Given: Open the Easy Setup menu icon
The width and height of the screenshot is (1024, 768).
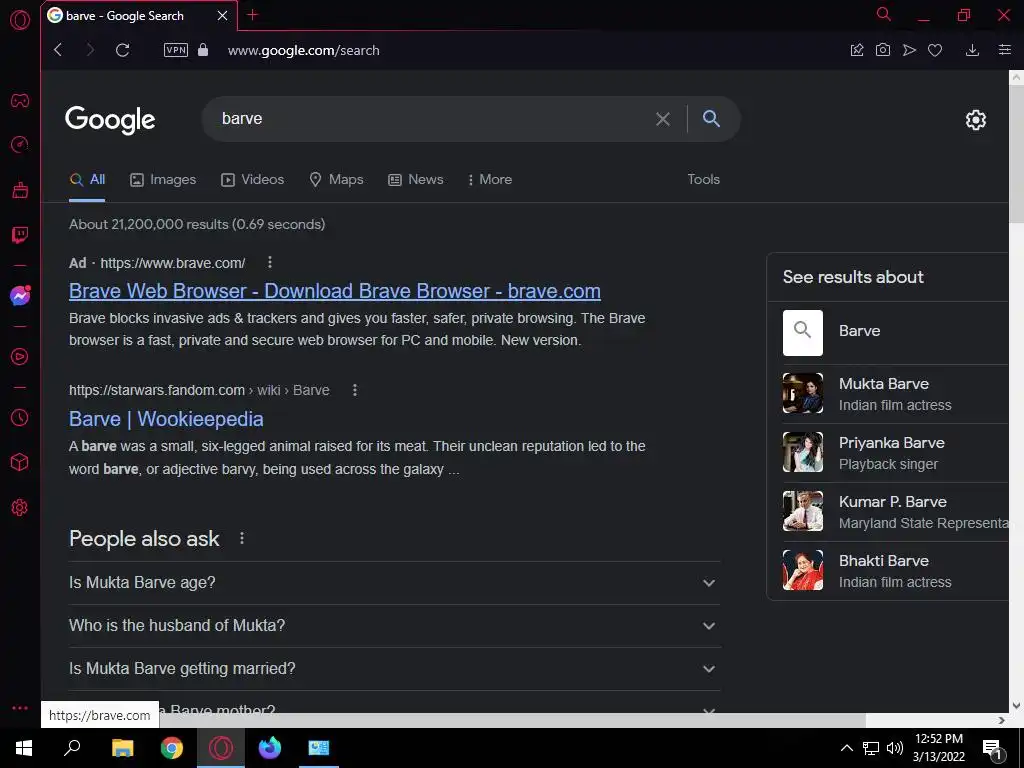Looking at the screenshot, I should 1005,50.
